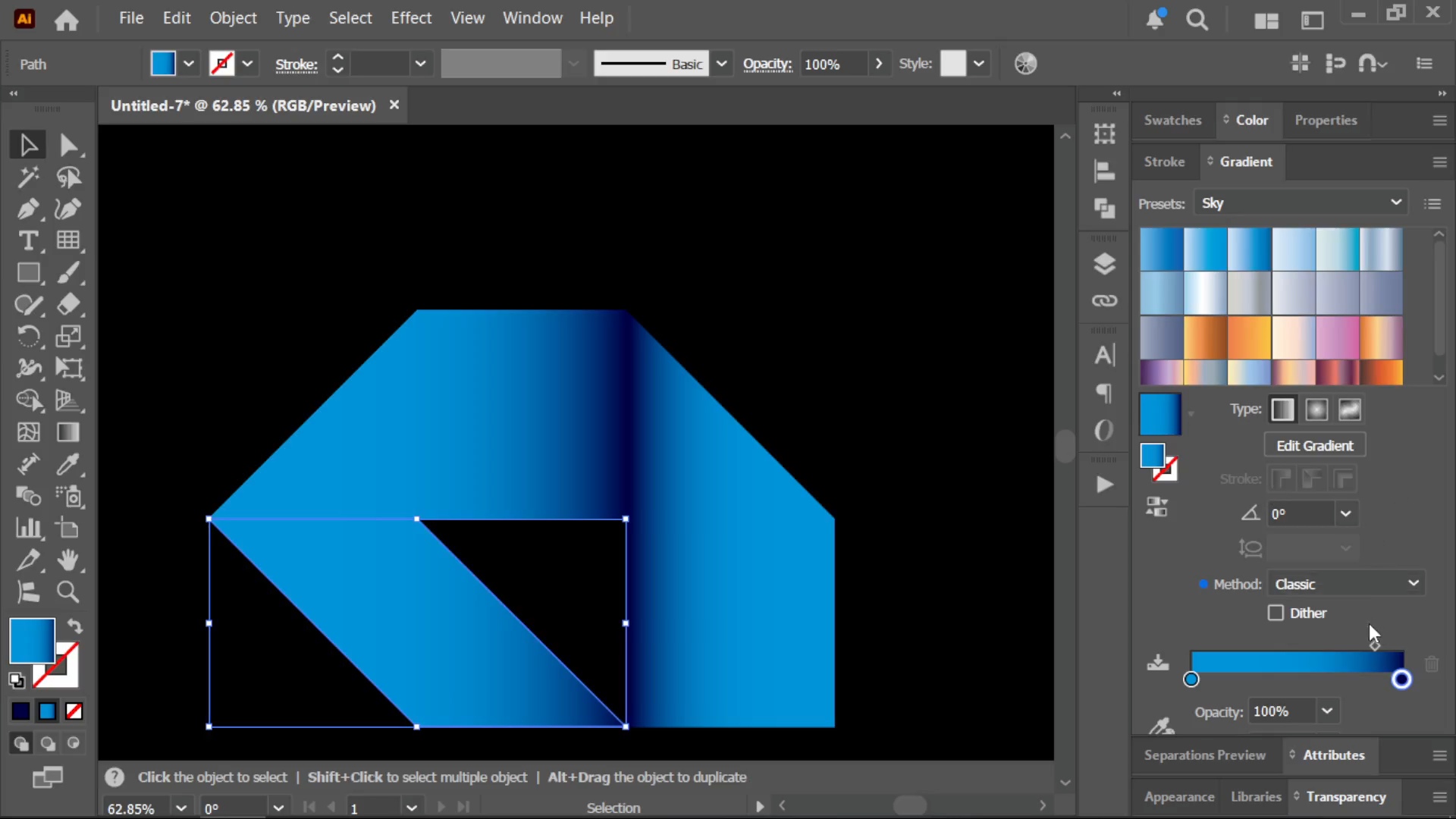Open notifications bell icon
Image resolution: width=1456 pixels, height=819 pixels.
point(1155,19)
